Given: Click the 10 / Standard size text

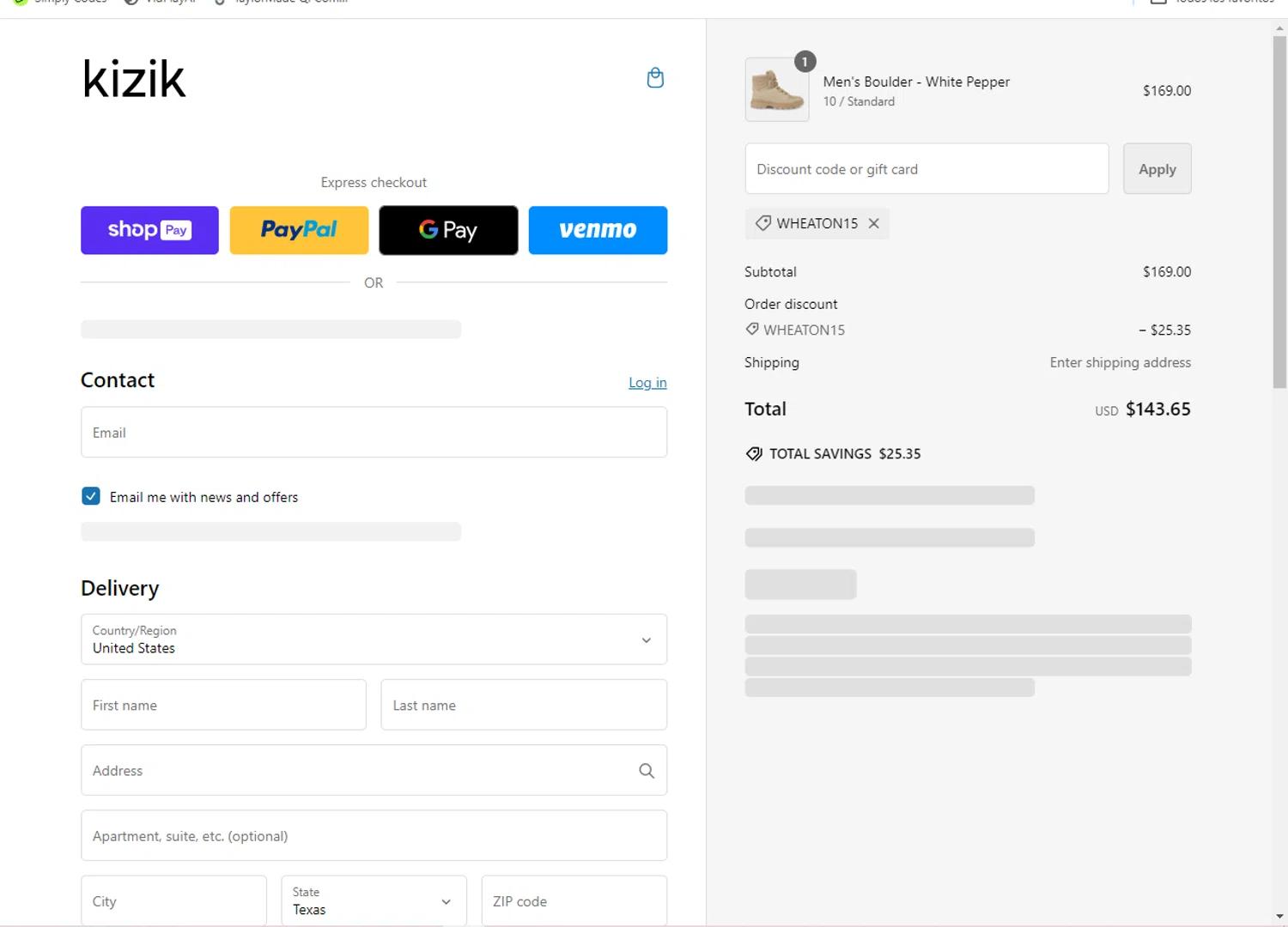Looking at the screenshot, I should click(859, 101).
